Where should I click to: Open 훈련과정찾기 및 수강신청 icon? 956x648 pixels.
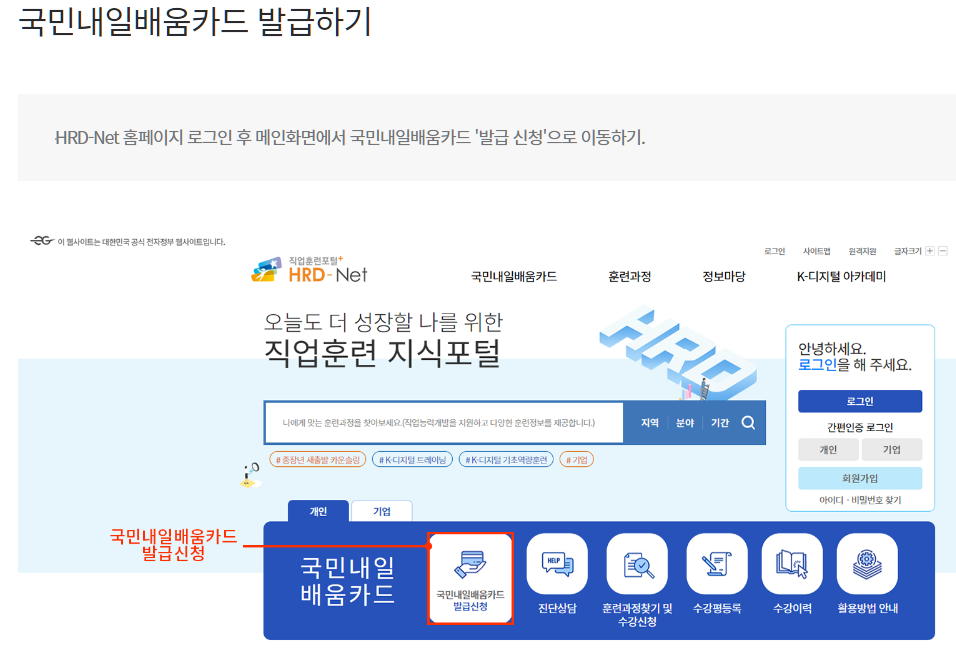point(637,564)
